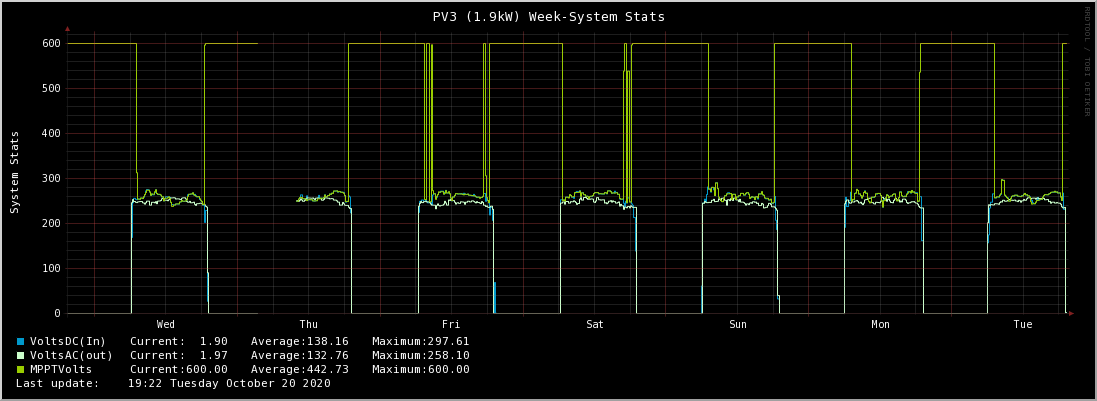Click the Sun label on the x-axis
The height and width of the screenshot is (401, 1097).
click(x=737, y=325)
